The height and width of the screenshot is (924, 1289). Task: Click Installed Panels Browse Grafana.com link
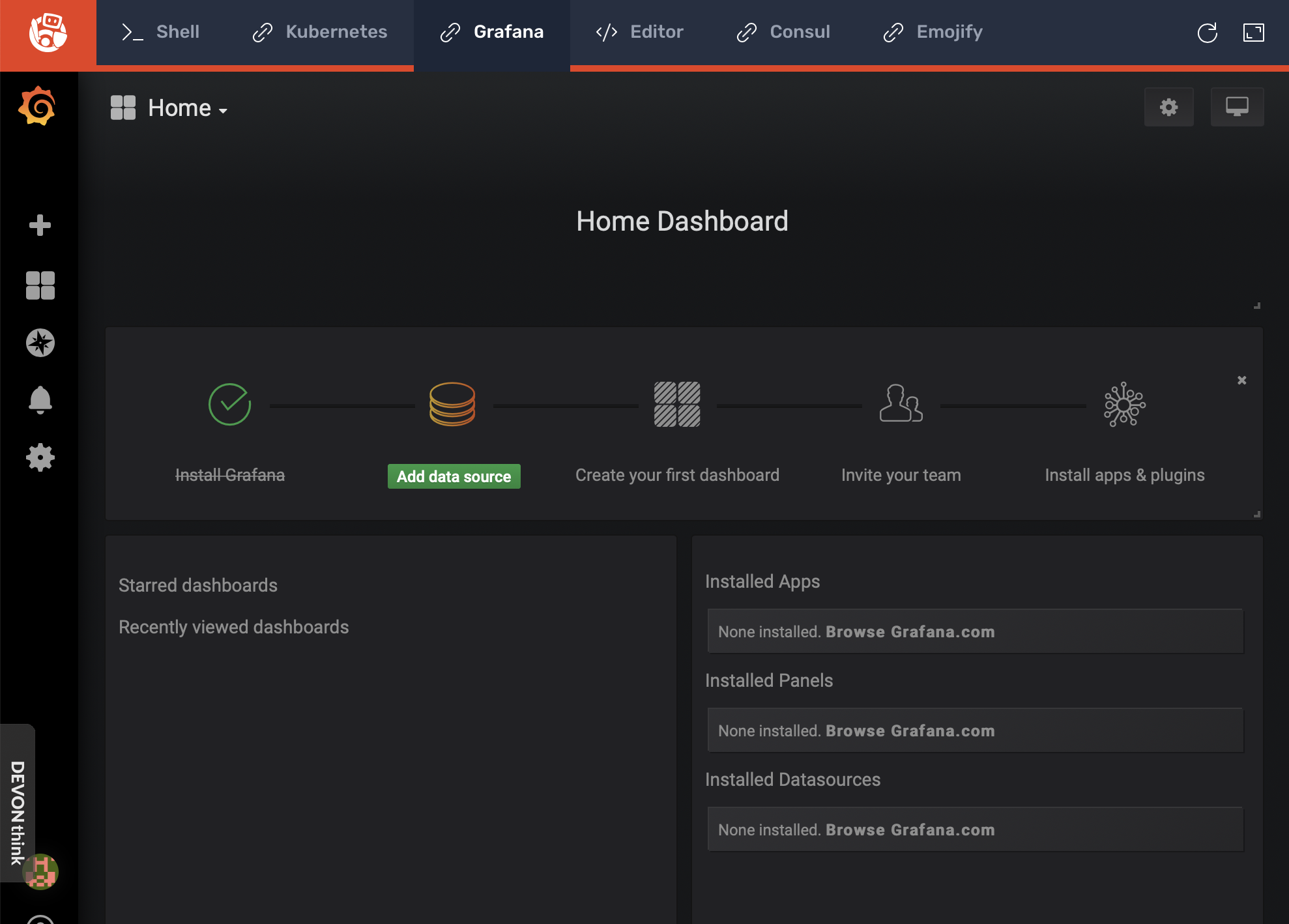910,731
